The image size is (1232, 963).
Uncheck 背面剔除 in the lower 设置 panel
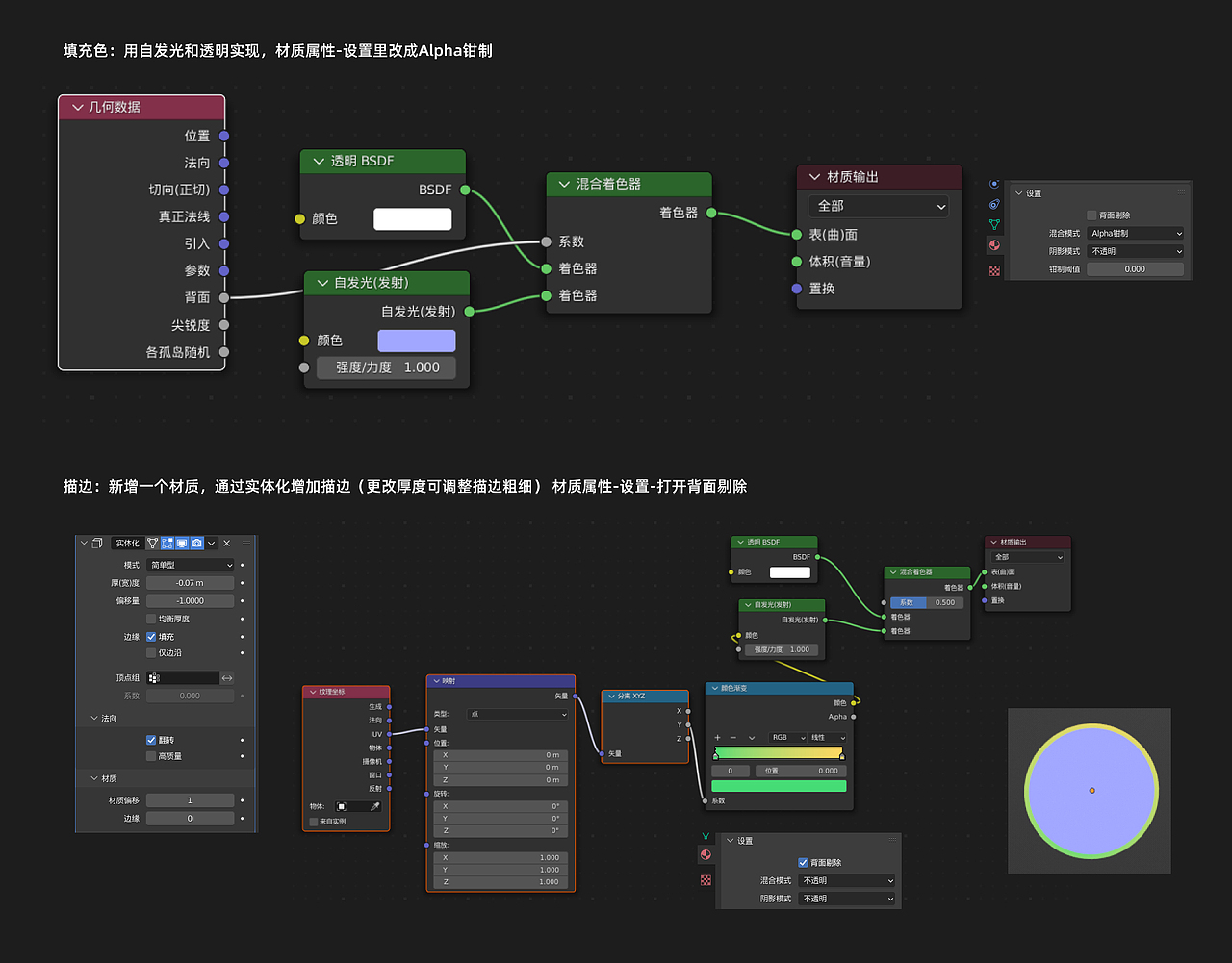(804, 863)
